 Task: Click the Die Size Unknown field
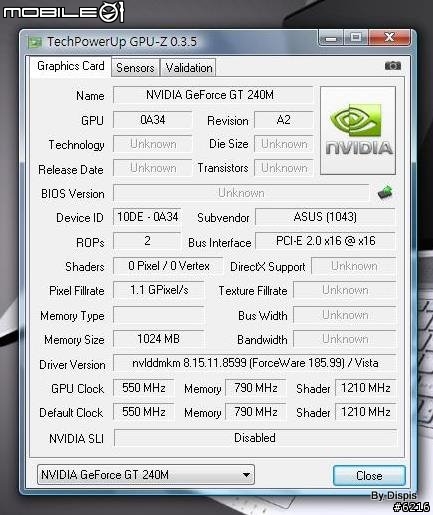pyautogui.click(x=284, y=144)
